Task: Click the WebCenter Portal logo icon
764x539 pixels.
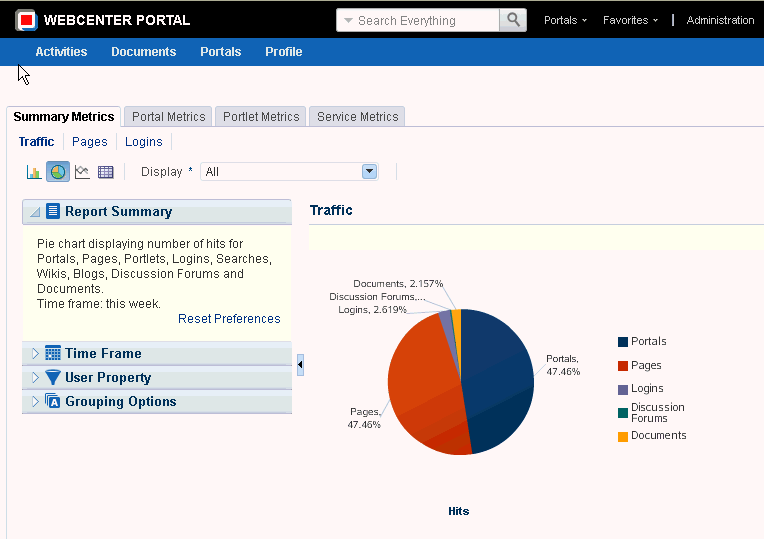Action: click(26, 20)
